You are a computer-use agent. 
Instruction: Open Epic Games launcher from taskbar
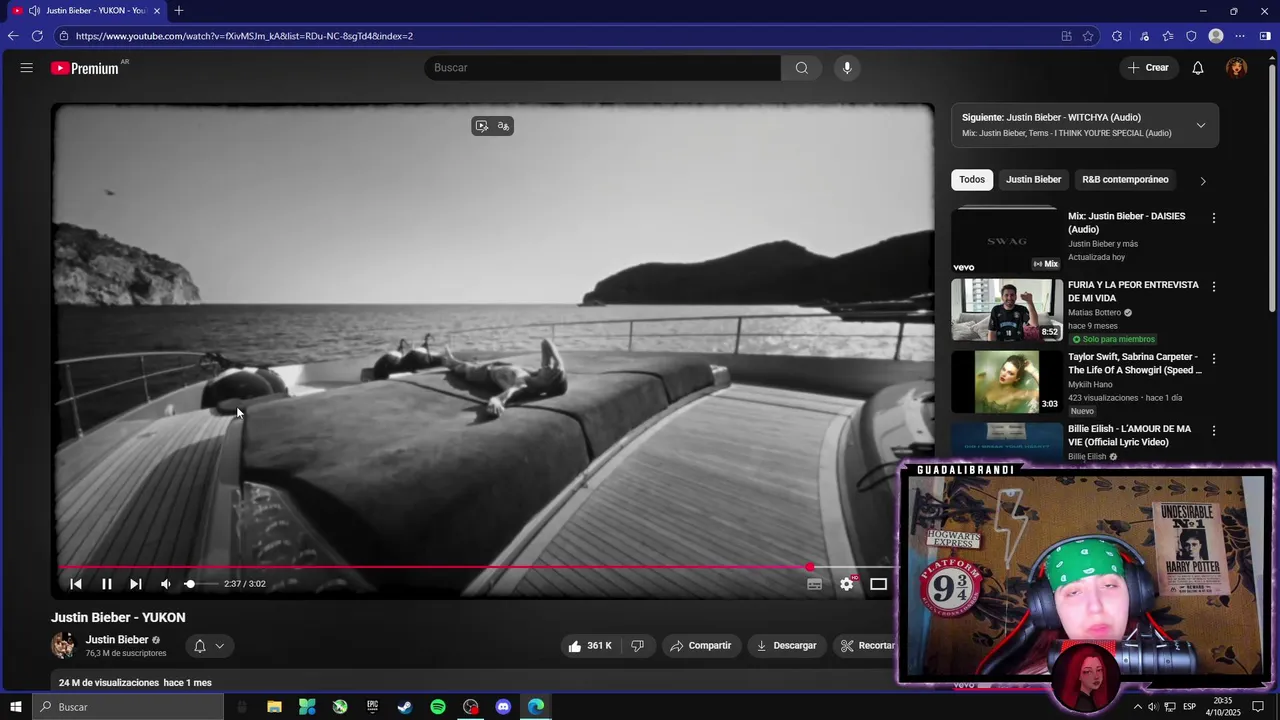(x=372, y=707)
